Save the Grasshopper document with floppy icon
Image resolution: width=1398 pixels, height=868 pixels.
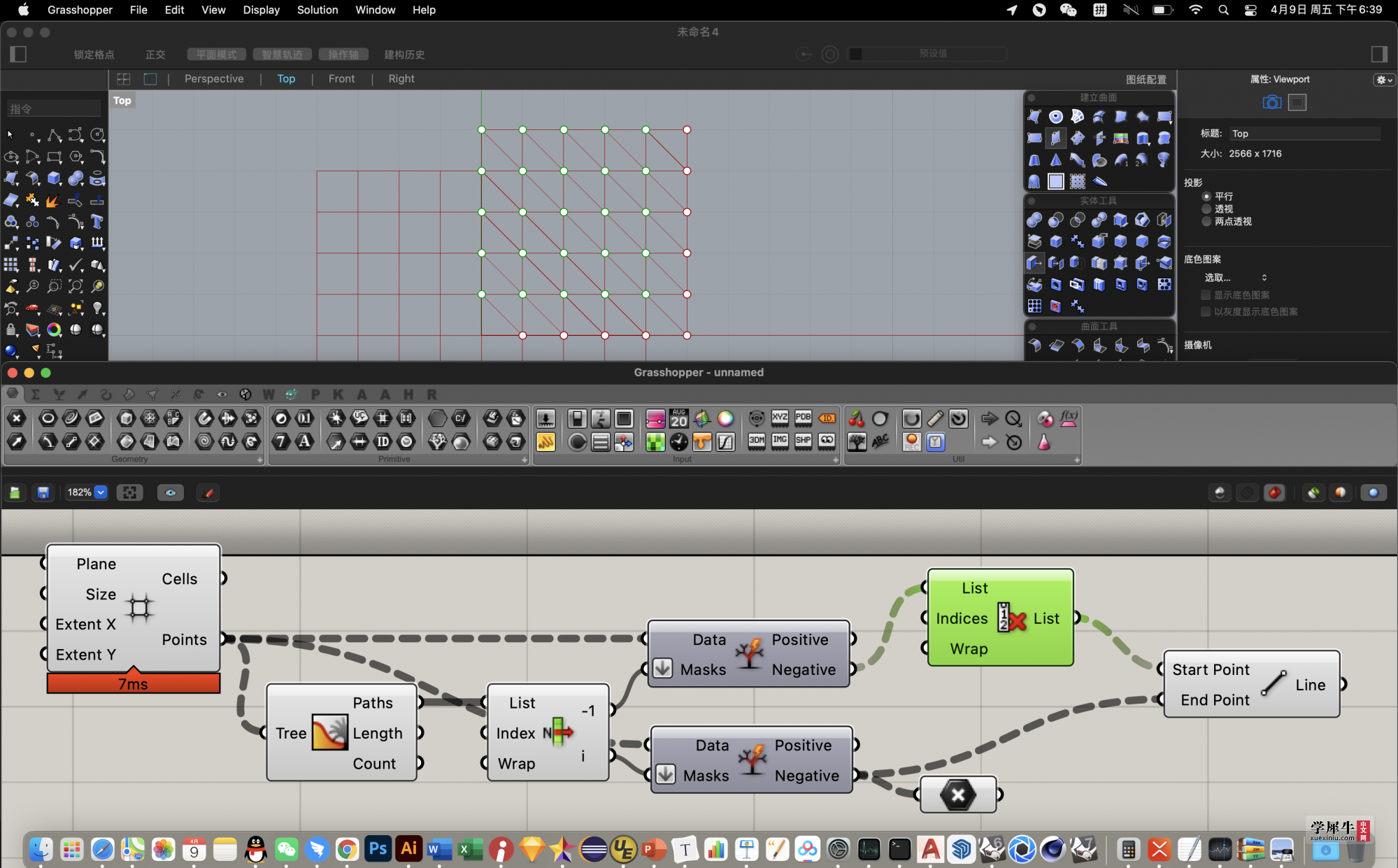tap(43, 492)
